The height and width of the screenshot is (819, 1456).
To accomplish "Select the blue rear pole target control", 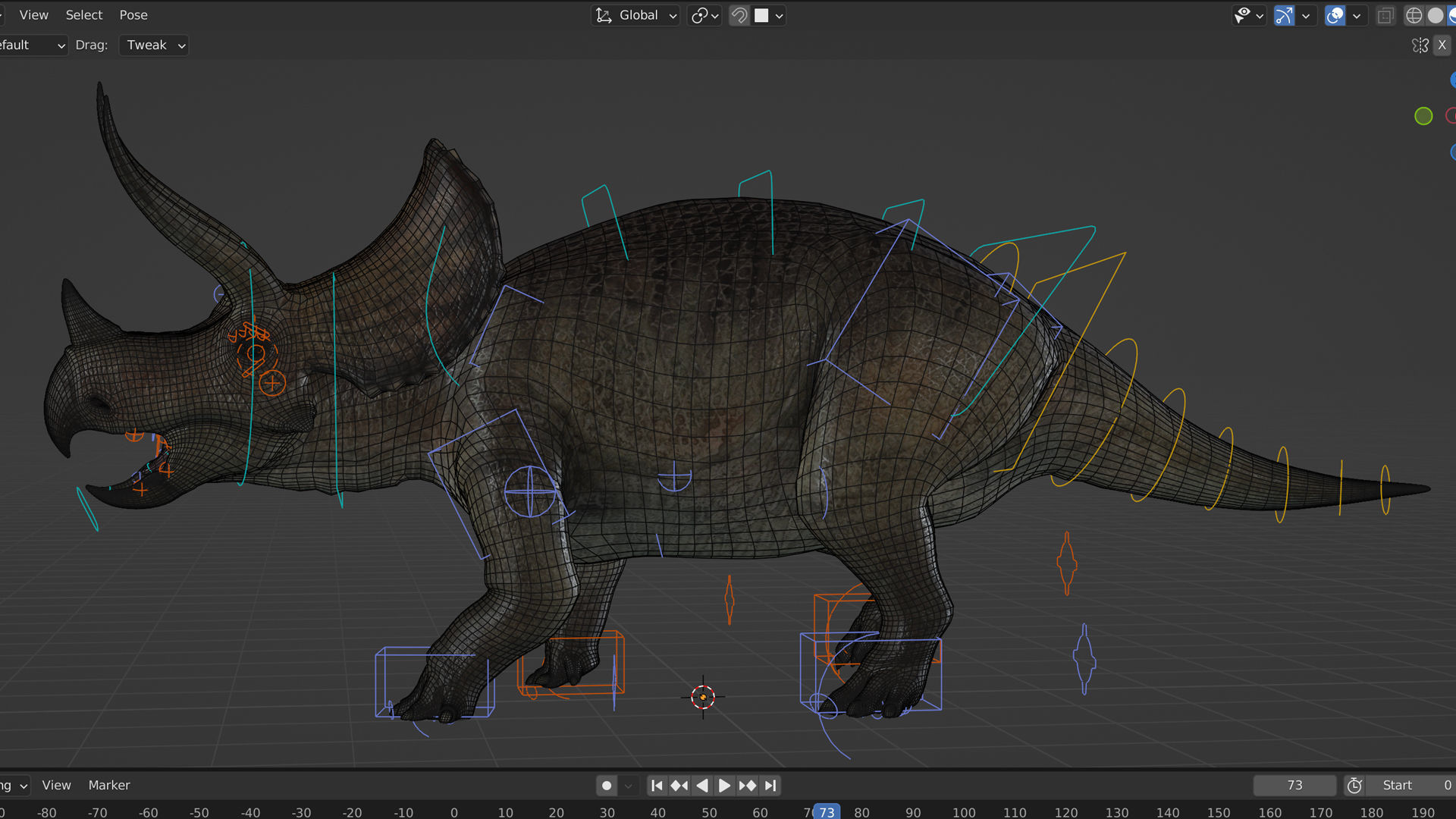I will coord(1084,658).
